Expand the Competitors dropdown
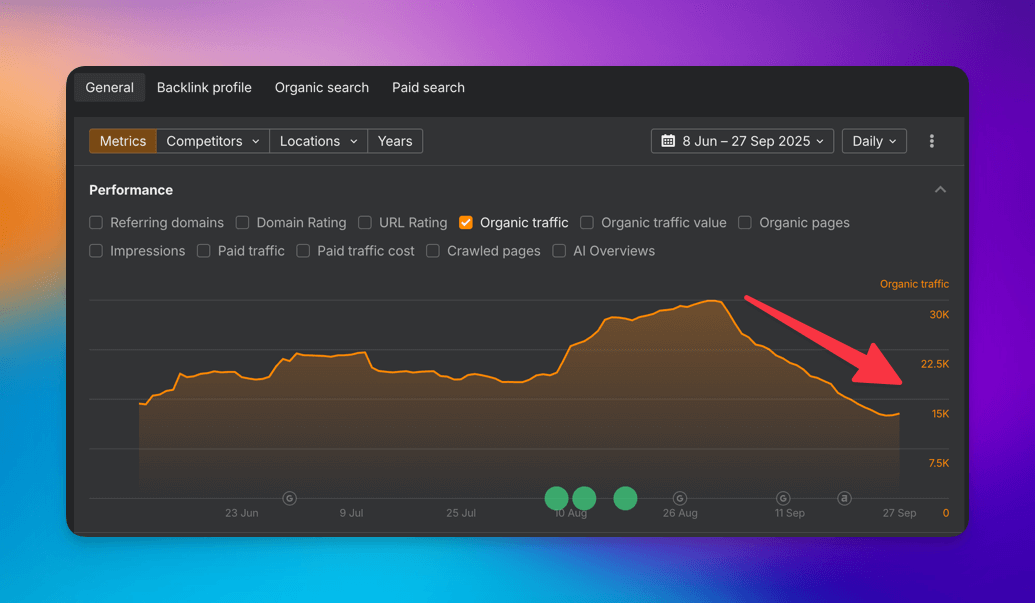1035x603 pixels. [x=213, y=141]
